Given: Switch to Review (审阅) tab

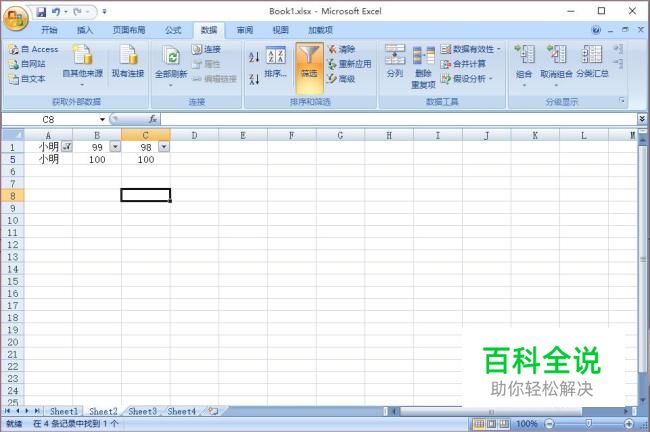Looking at the screenshot, I should coord(245,30).
